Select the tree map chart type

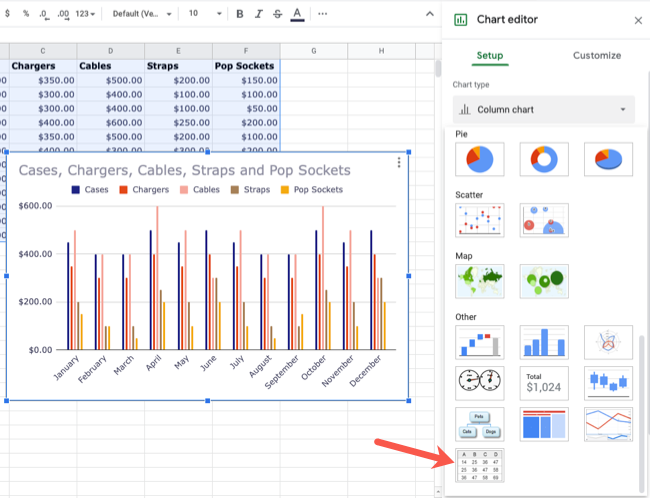pyautogui.click(x=544, y=423)
